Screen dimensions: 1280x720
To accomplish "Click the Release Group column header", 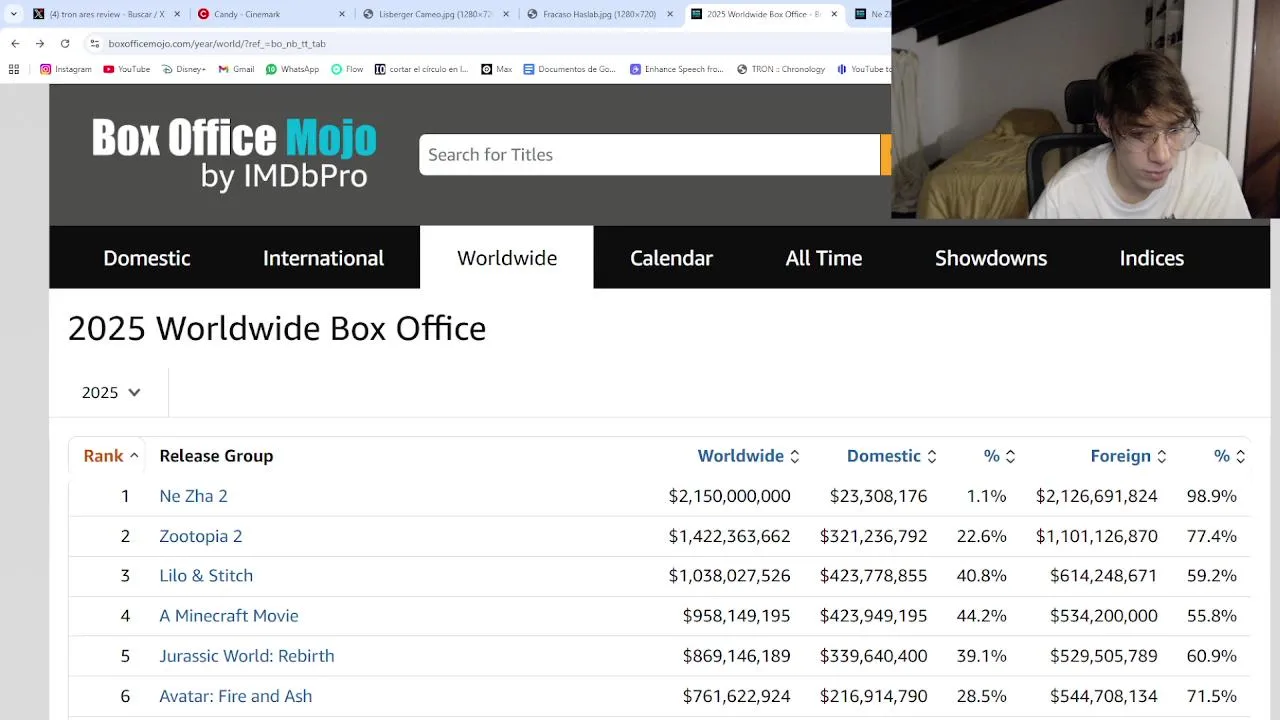I will click(x=216, y=456).
